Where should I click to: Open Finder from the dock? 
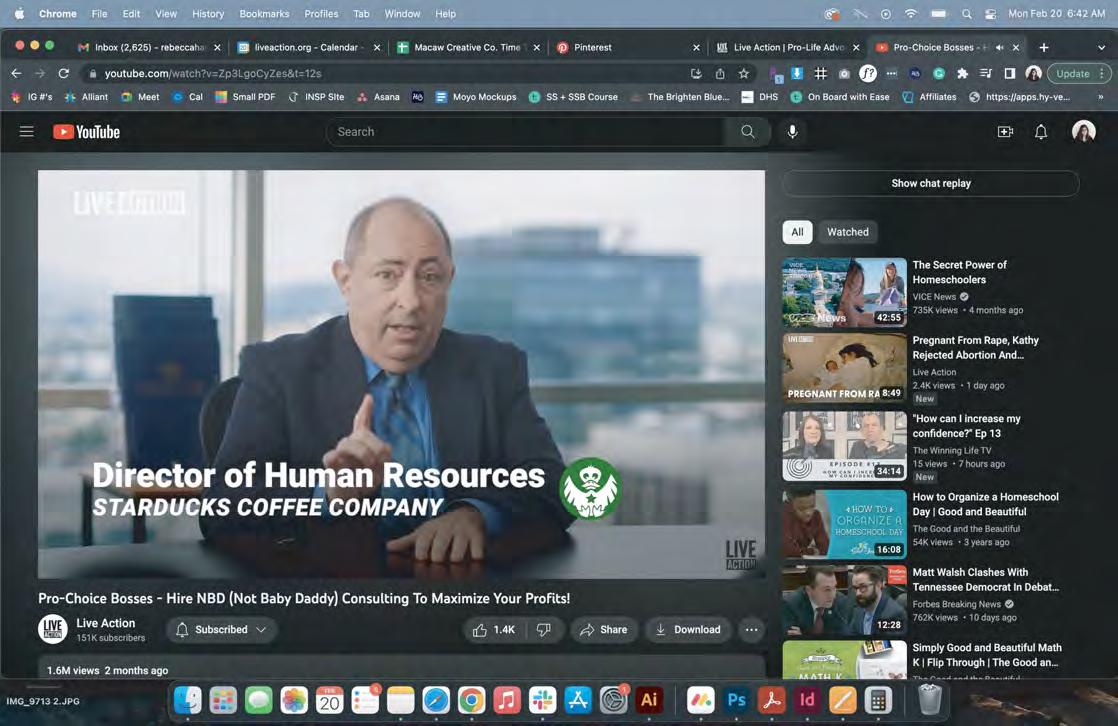(x=188, y=700)
